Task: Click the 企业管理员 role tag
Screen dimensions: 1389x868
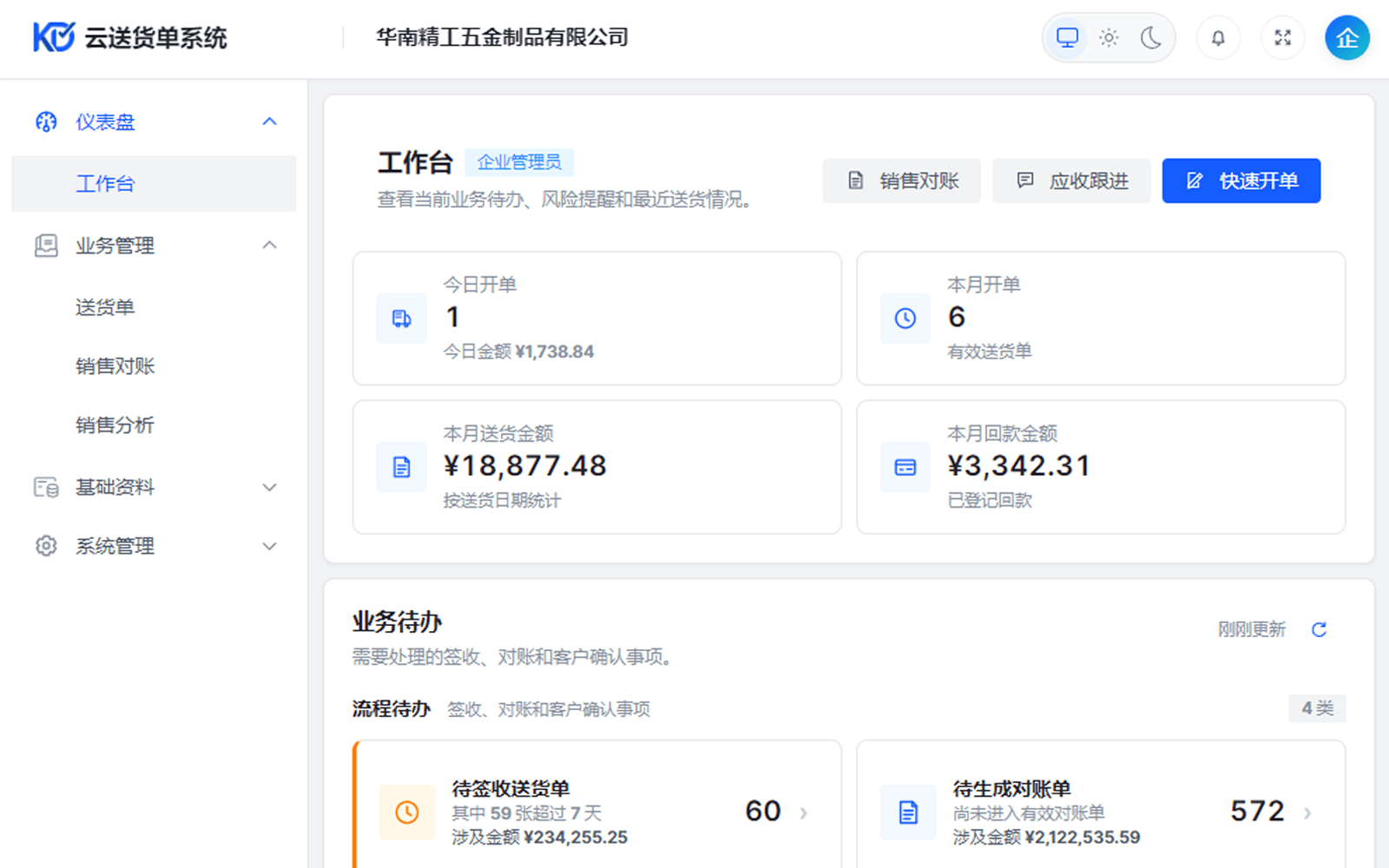Action: click(519, 162)
